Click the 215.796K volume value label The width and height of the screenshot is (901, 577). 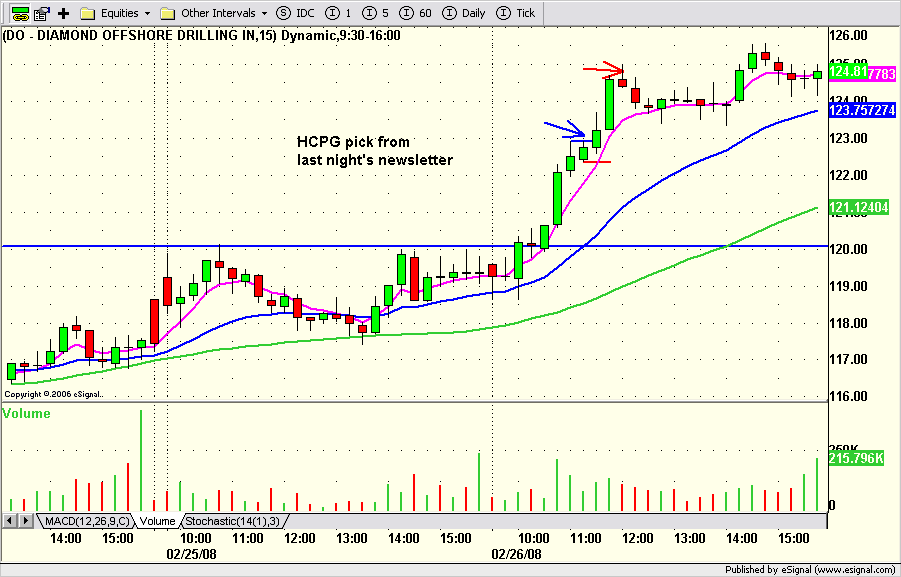(856, 458)
